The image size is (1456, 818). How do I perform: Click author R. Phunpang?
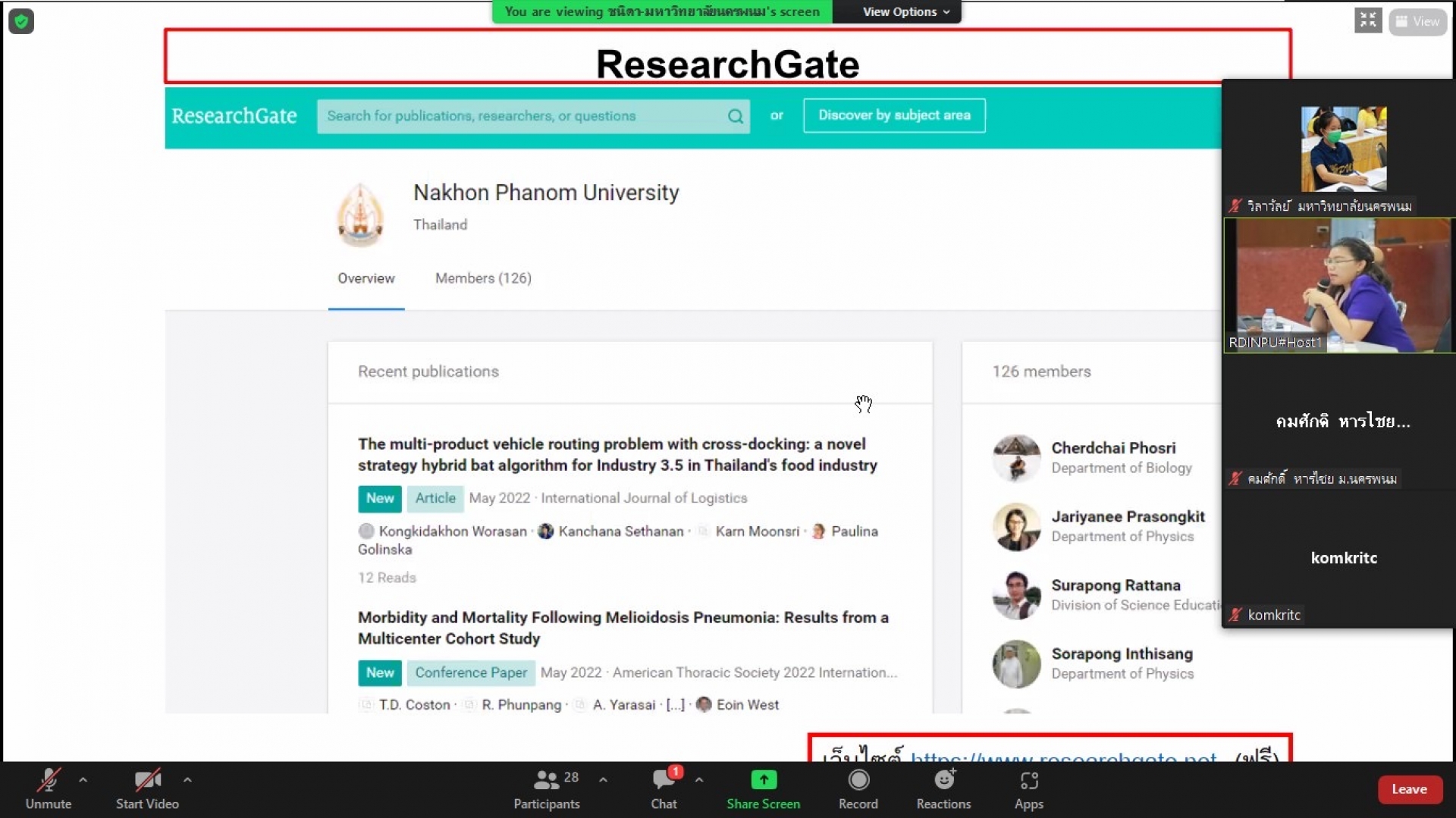point(522,705)
